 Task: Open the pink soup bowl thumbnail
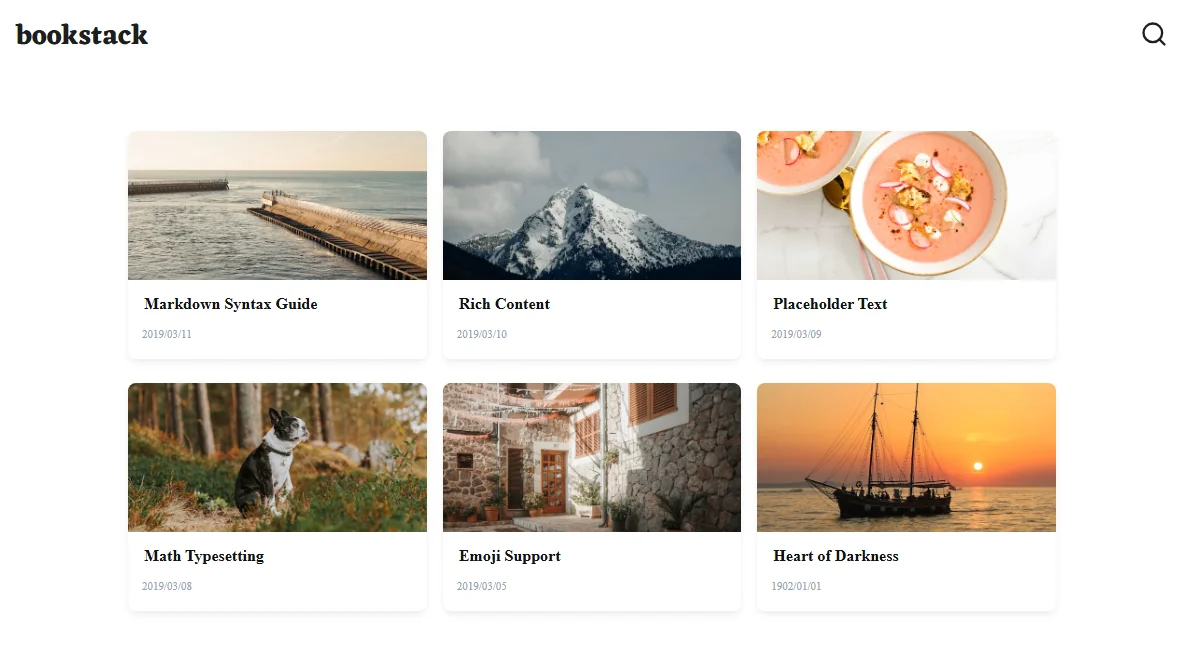[906, 205]
